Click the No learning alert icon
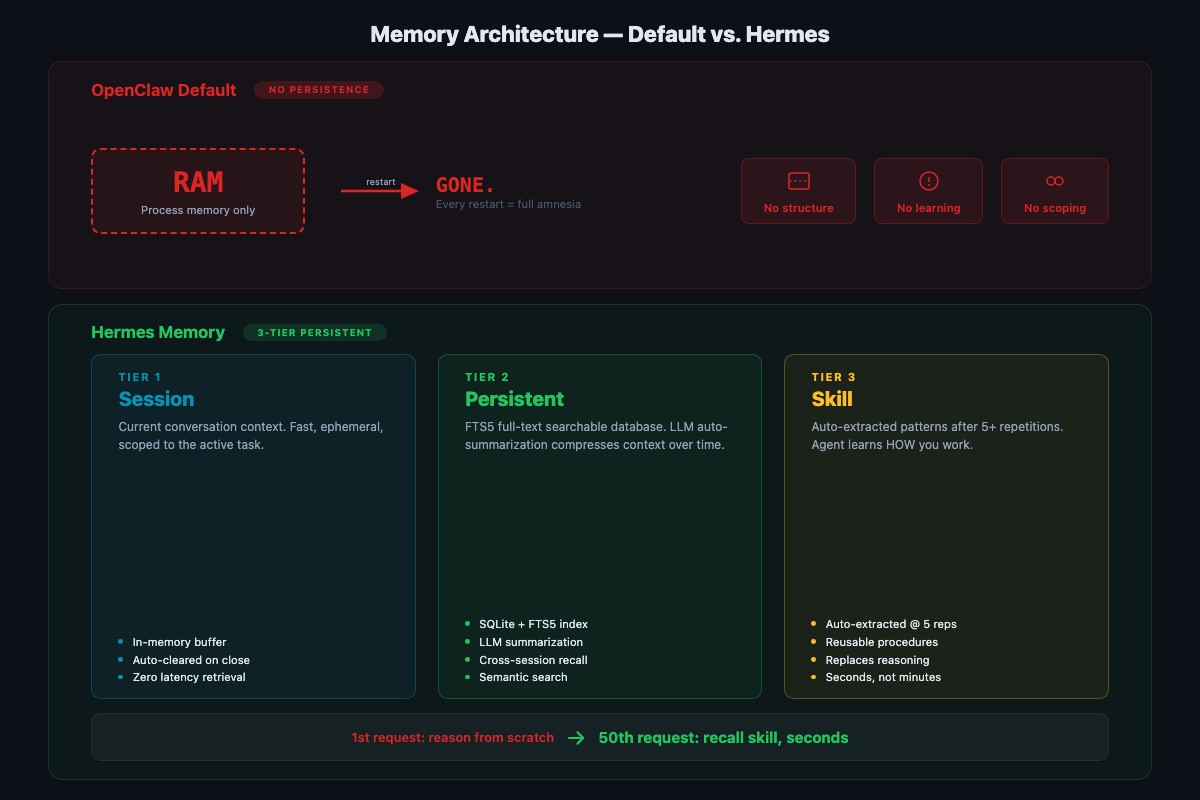The image size is (1200, 800). click(928, 181)
